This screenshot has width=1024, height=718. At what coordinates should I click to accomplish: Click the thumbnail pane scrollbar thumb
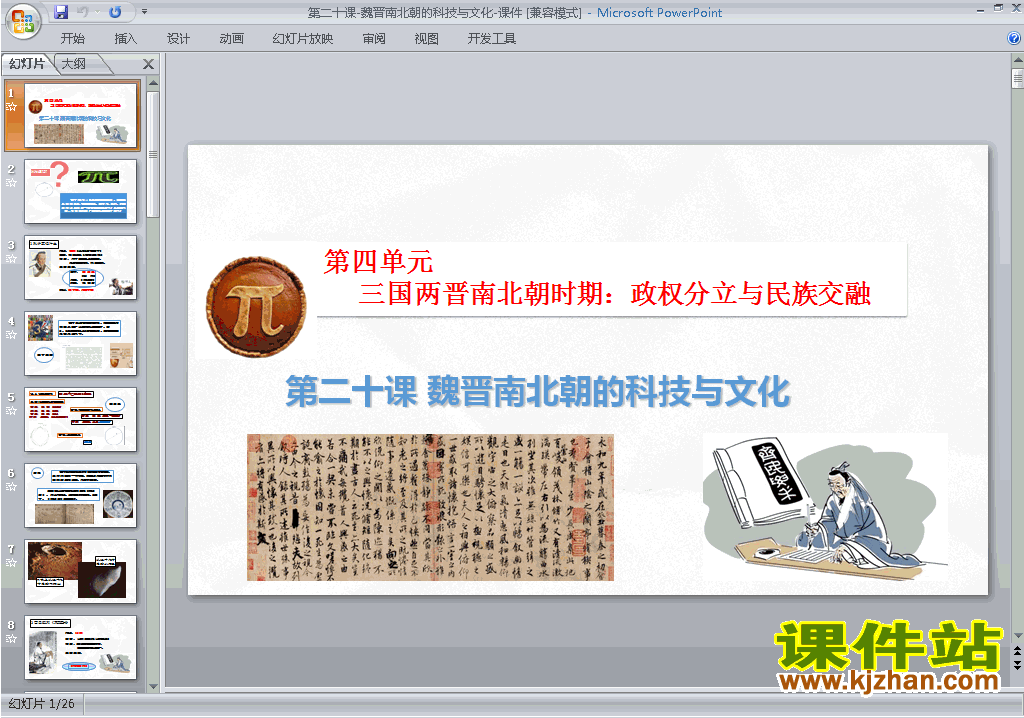153,154
